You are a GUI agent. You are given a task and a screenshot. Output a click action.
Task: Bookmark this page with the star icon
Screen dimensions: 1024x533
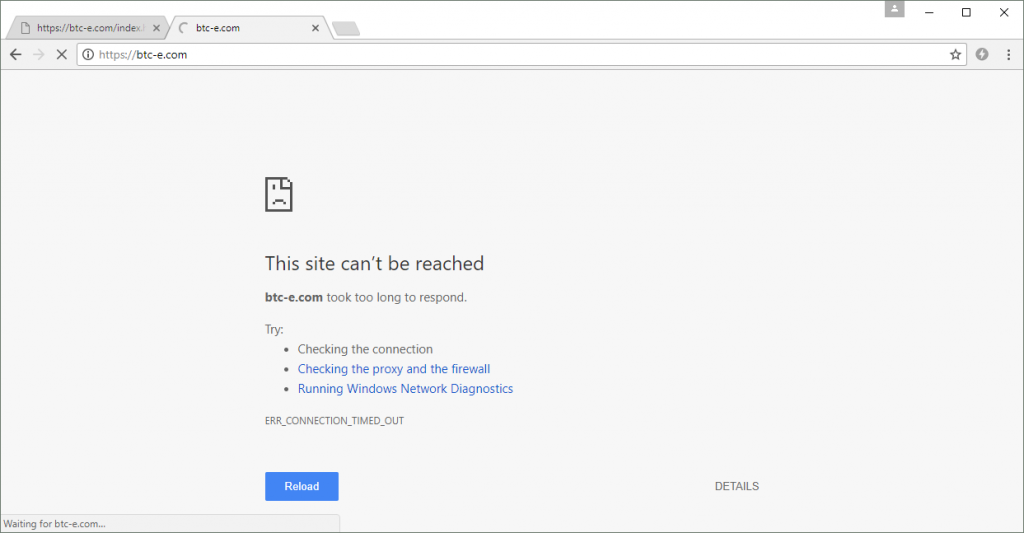955,55
